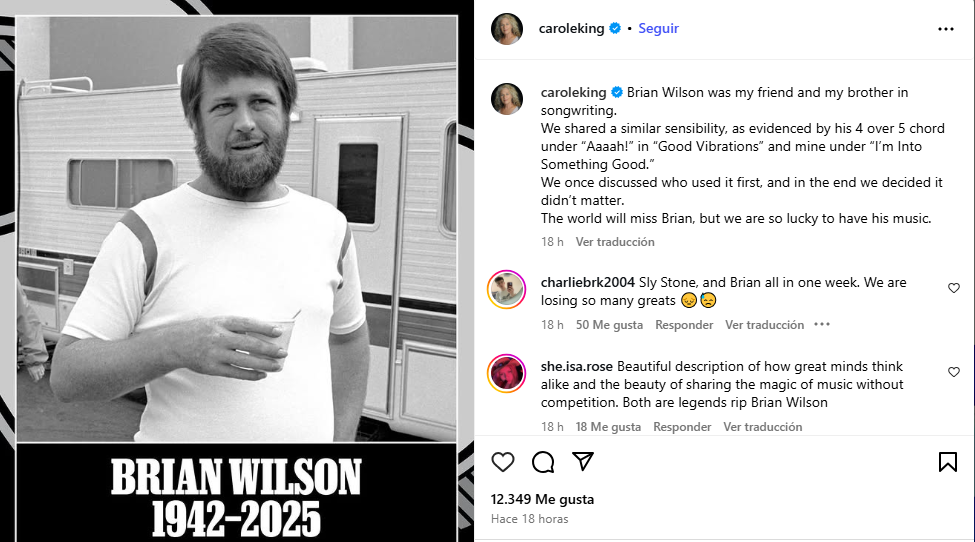Open charliebrk2004's profile avatar
Image resolution: width=975 pixels, height=542 pixels.
[x=506, y=290]
